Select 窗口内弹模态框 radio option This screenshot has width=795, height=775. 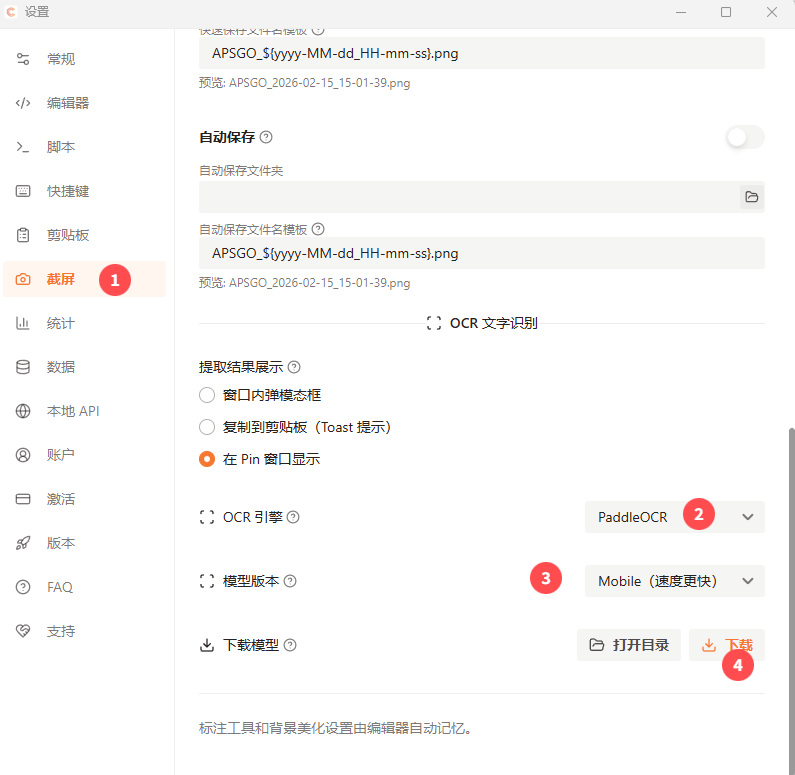click(x=207, y=395)
